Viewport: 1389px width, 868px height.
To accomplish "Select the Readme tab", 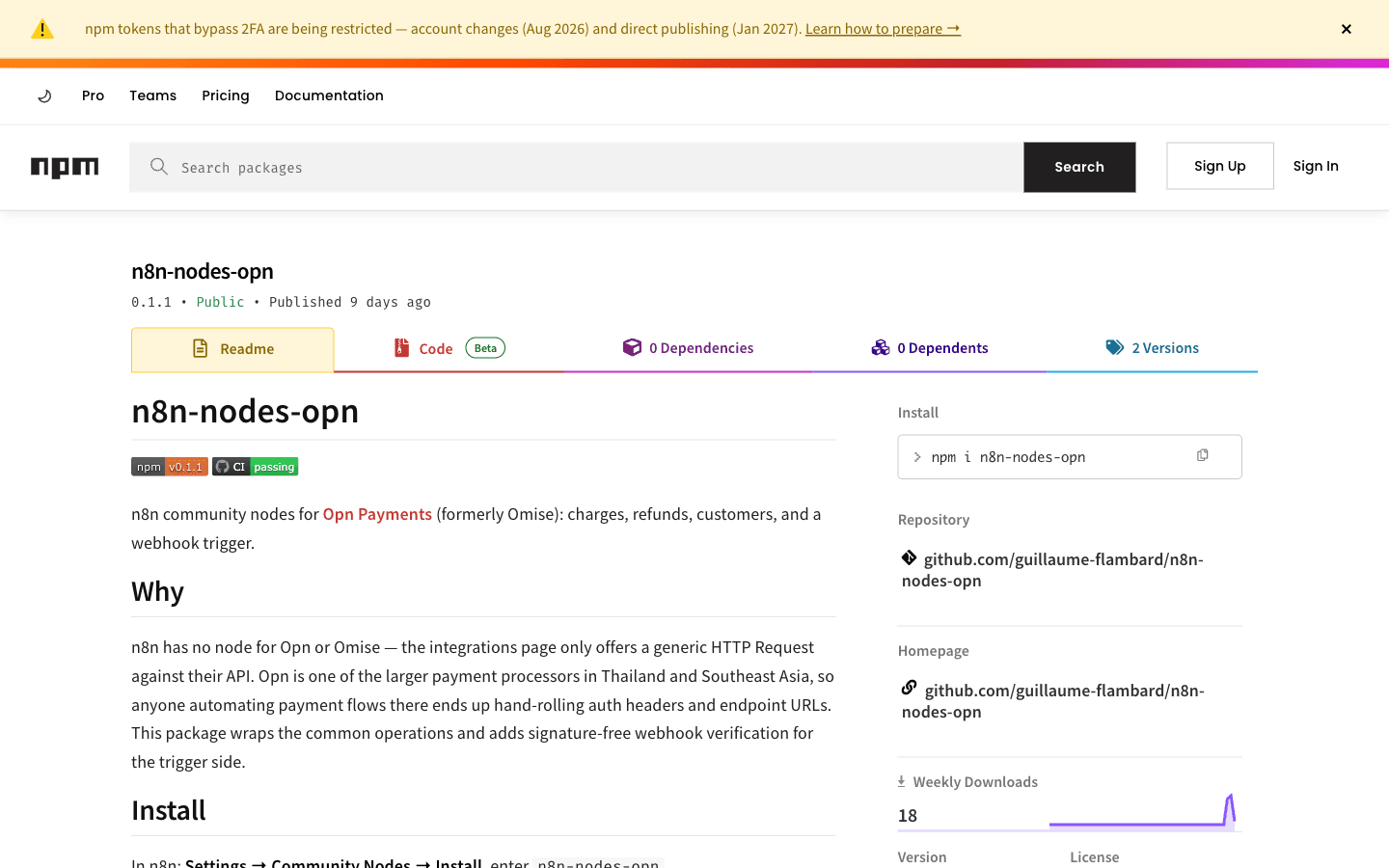I will 232,349.
